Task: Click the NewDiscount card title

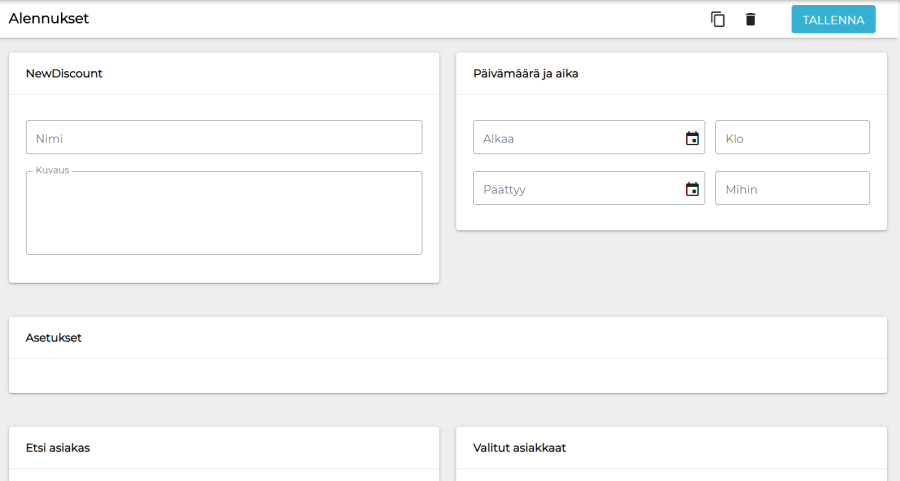Action: (64, 73)
